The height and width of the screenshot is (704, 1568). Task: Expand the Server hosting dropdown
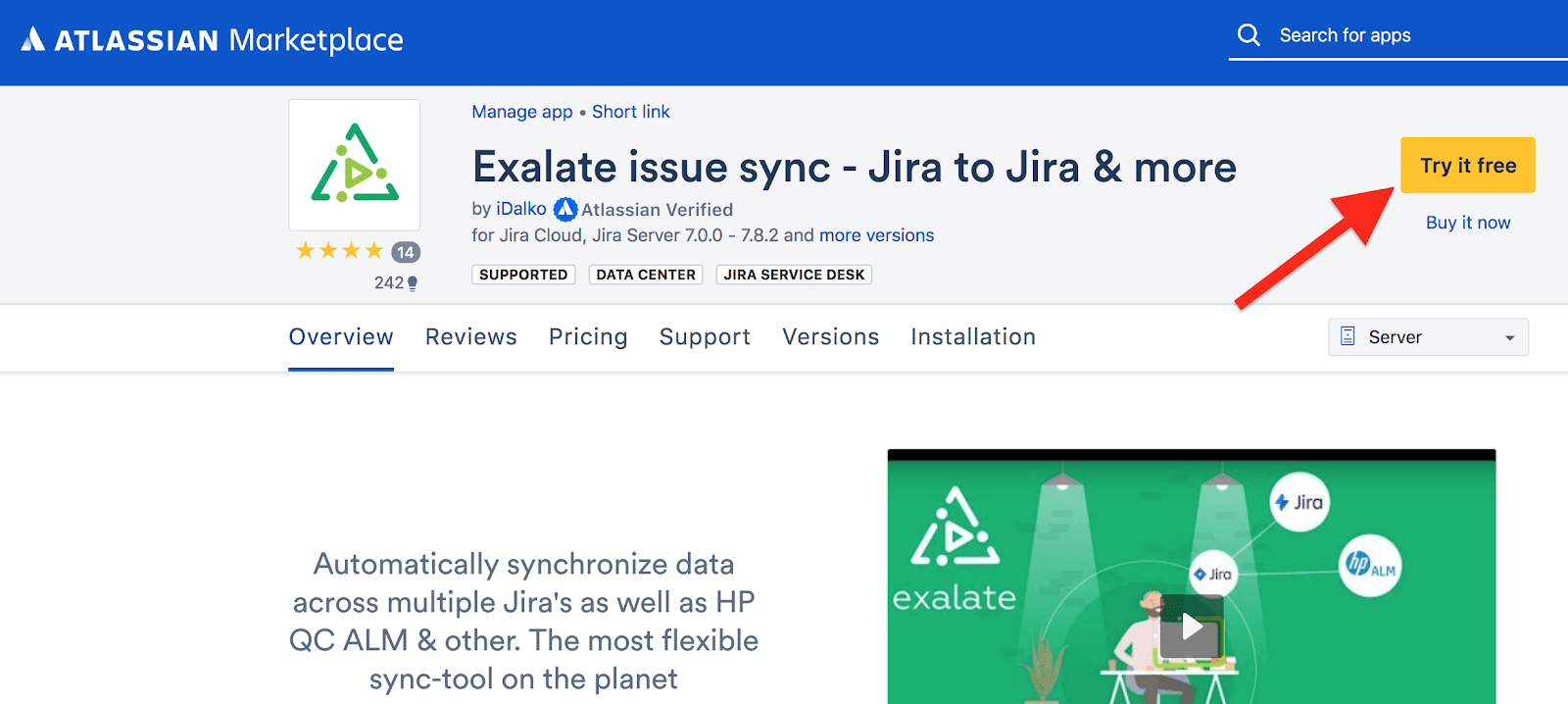(x=1509, y=337)
